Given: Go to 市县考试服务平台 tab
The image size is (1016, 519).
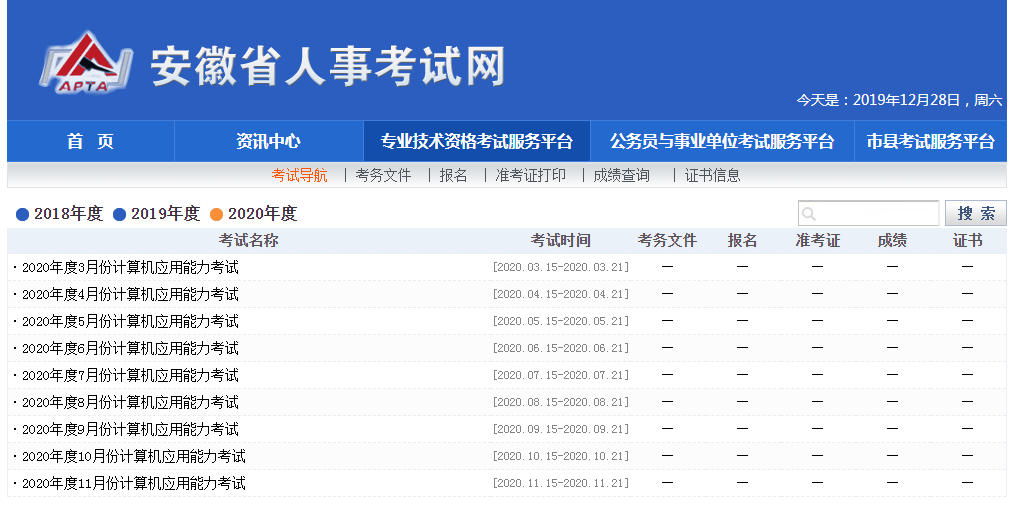Looking at the screenshot, I should (x=930, y=141).
